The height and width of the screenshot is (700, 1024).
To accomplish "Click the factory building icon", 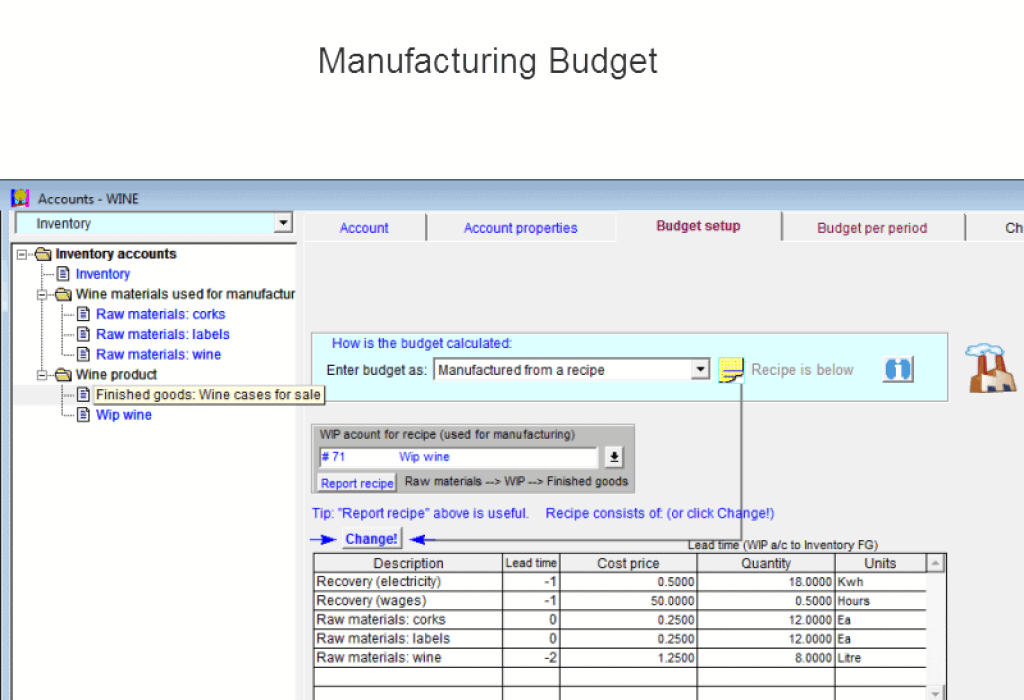I will pyautogui.click(x=990, y=368).
